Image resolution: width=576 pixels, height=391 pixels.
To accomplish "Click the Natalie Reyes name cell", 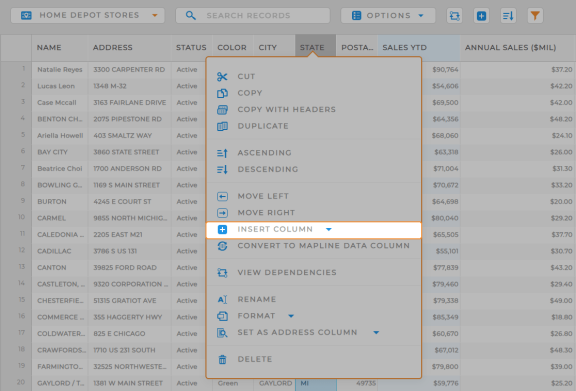I will click(x=60, y=69).
